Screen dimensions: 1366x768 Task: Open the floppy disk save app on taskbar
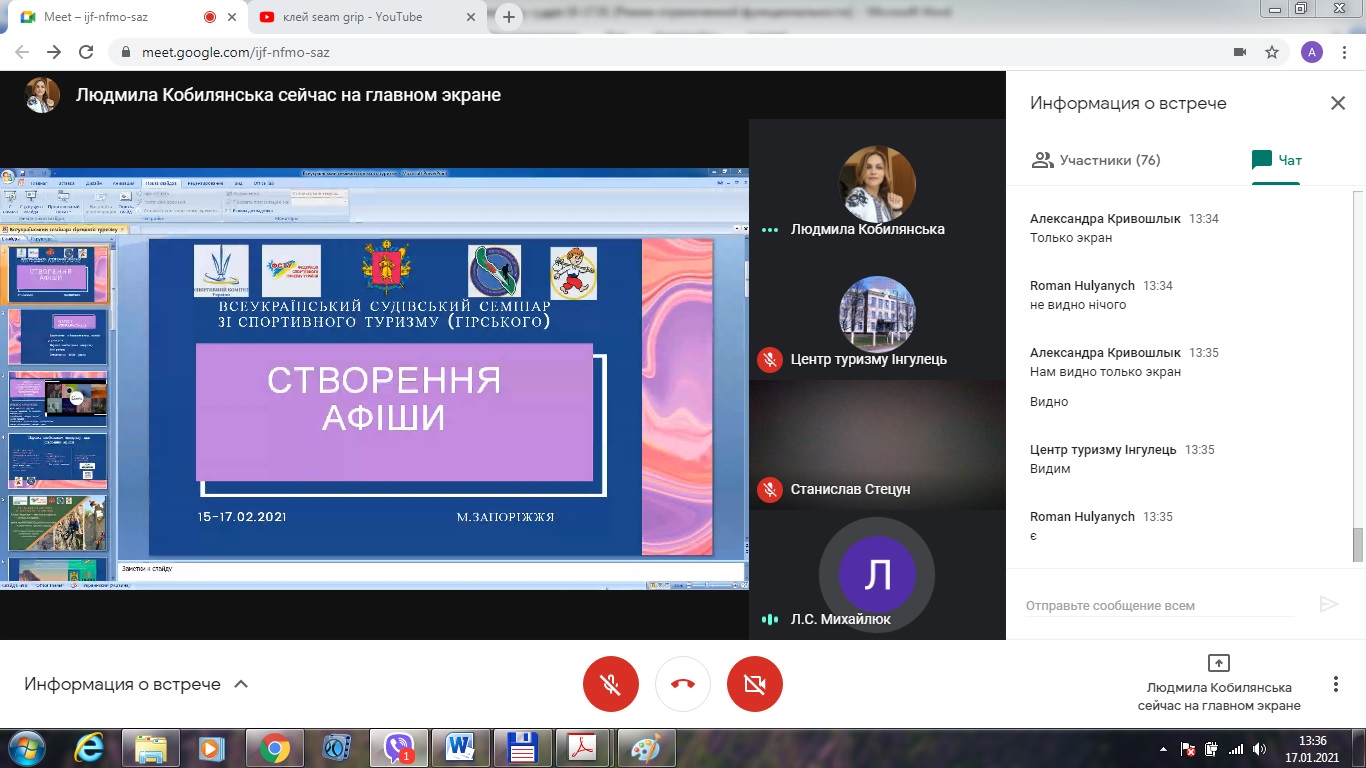(522, 748)
